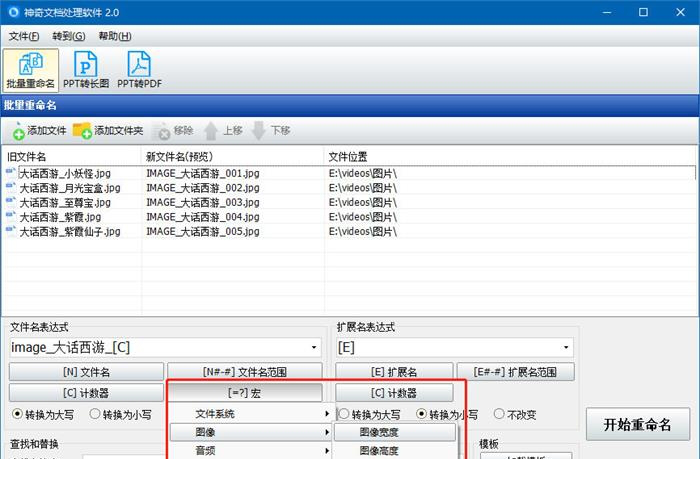The image size is (700, 477).
Task: Open the 转到(G) menu
Action: [68, 36]
